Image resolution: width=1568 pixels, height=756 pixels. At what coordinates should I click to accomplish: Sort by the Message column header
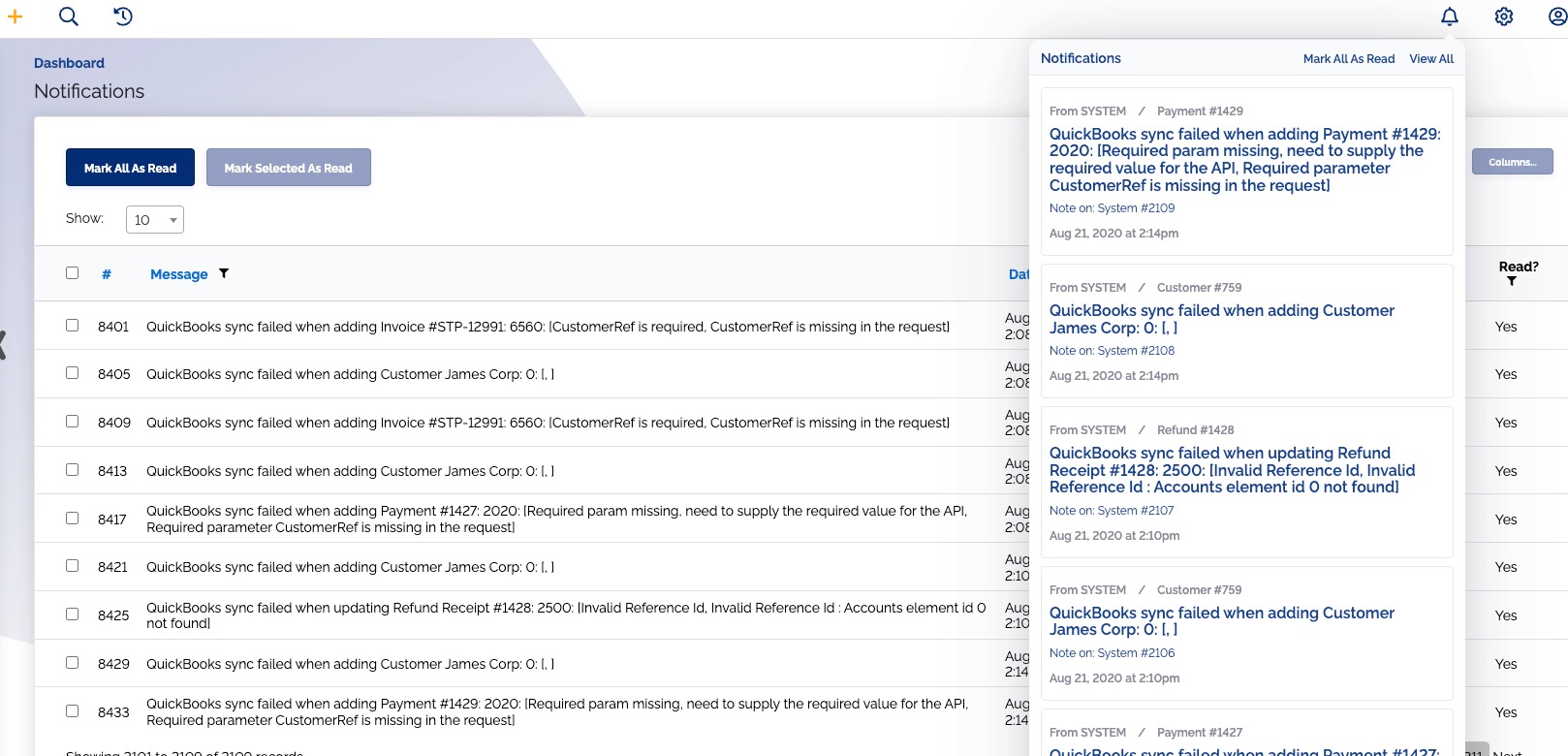coord(179,274)
